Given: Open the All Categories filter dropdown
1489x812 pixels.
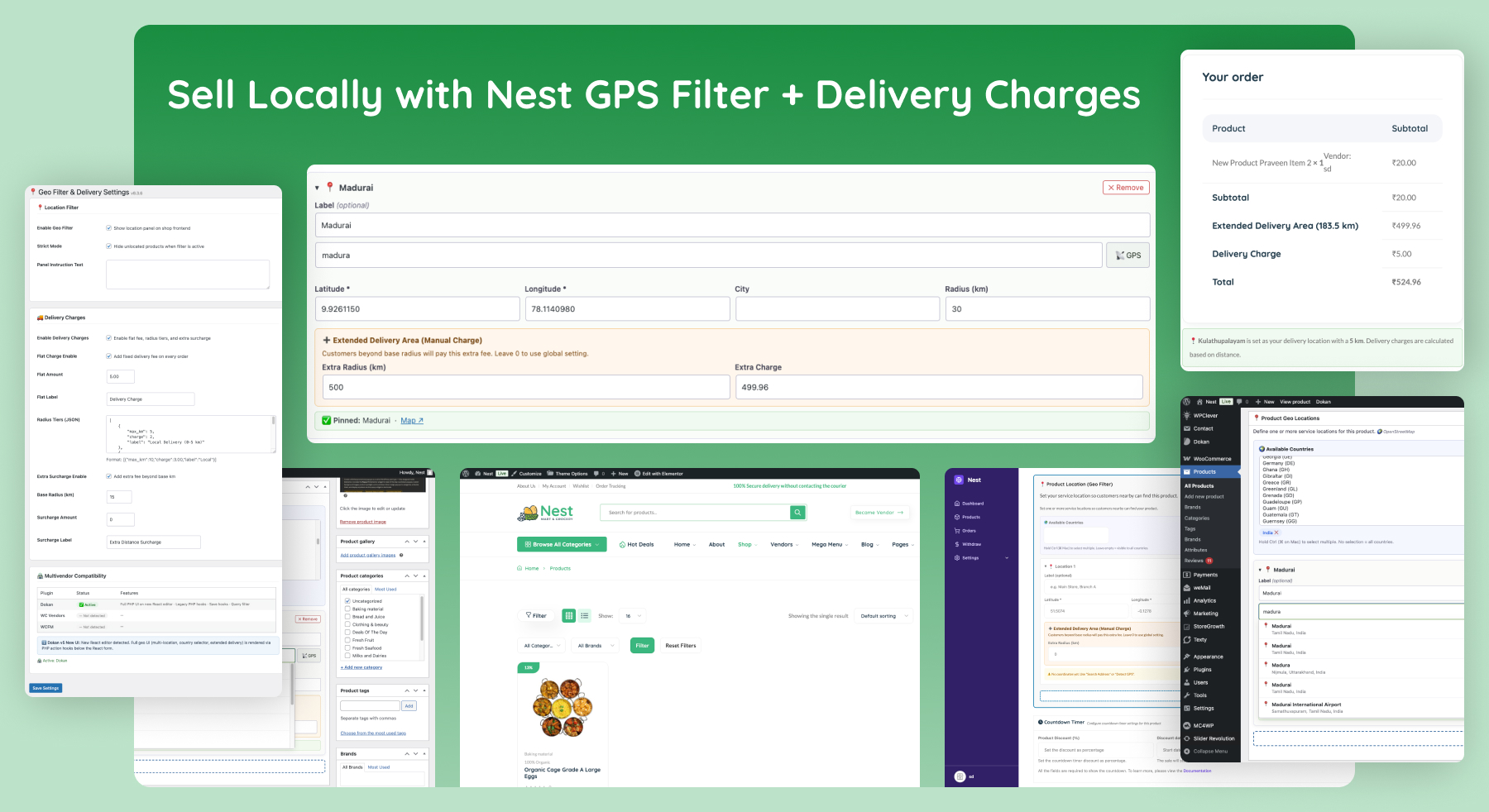Looking at the screenshot, I should coord(542,646).
